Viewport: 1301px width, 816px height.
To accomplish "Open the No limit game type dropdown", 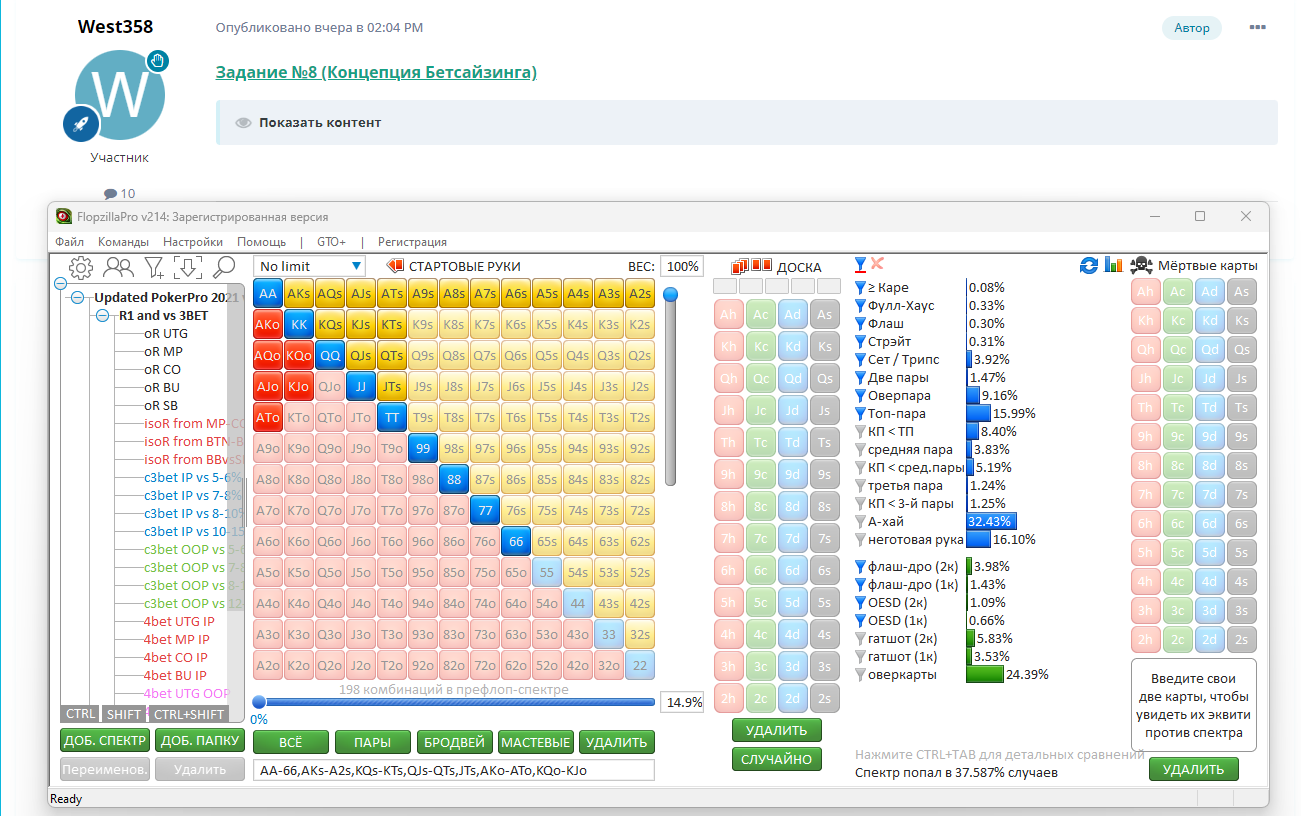I will click(311, 266).
